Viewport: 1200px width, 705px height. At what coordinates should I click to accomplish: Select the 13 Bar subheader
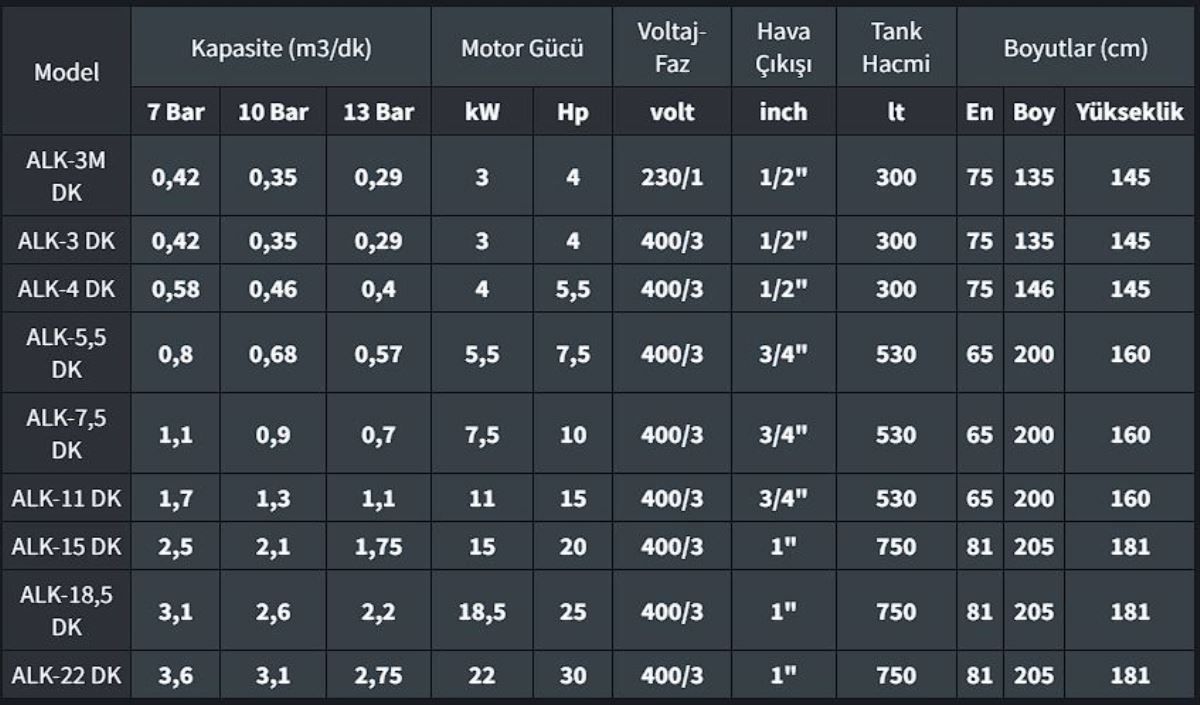[377, 112]
